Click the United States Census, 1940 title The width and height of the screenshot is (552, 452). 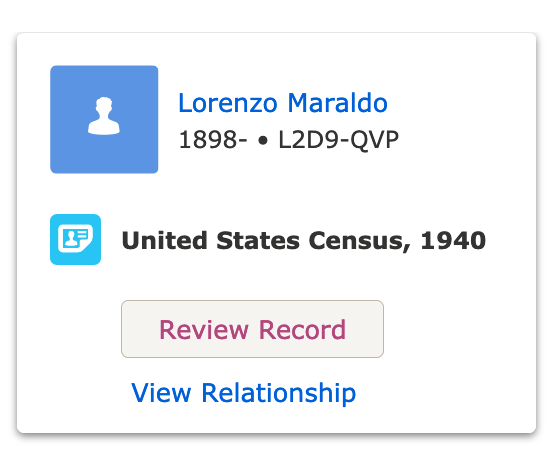(x=304, y=241)
